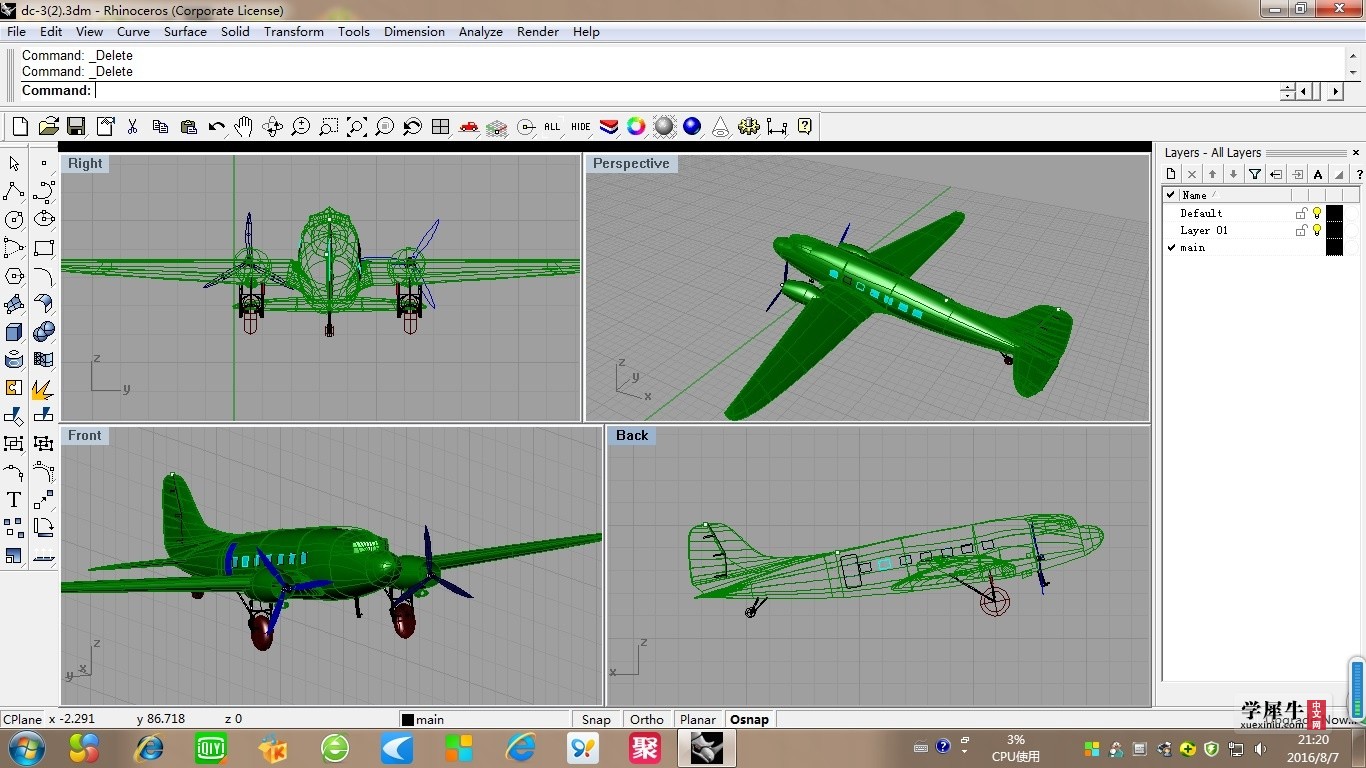Open the Back viewport title menu
1366x768 pixels.
click(632, 435)
